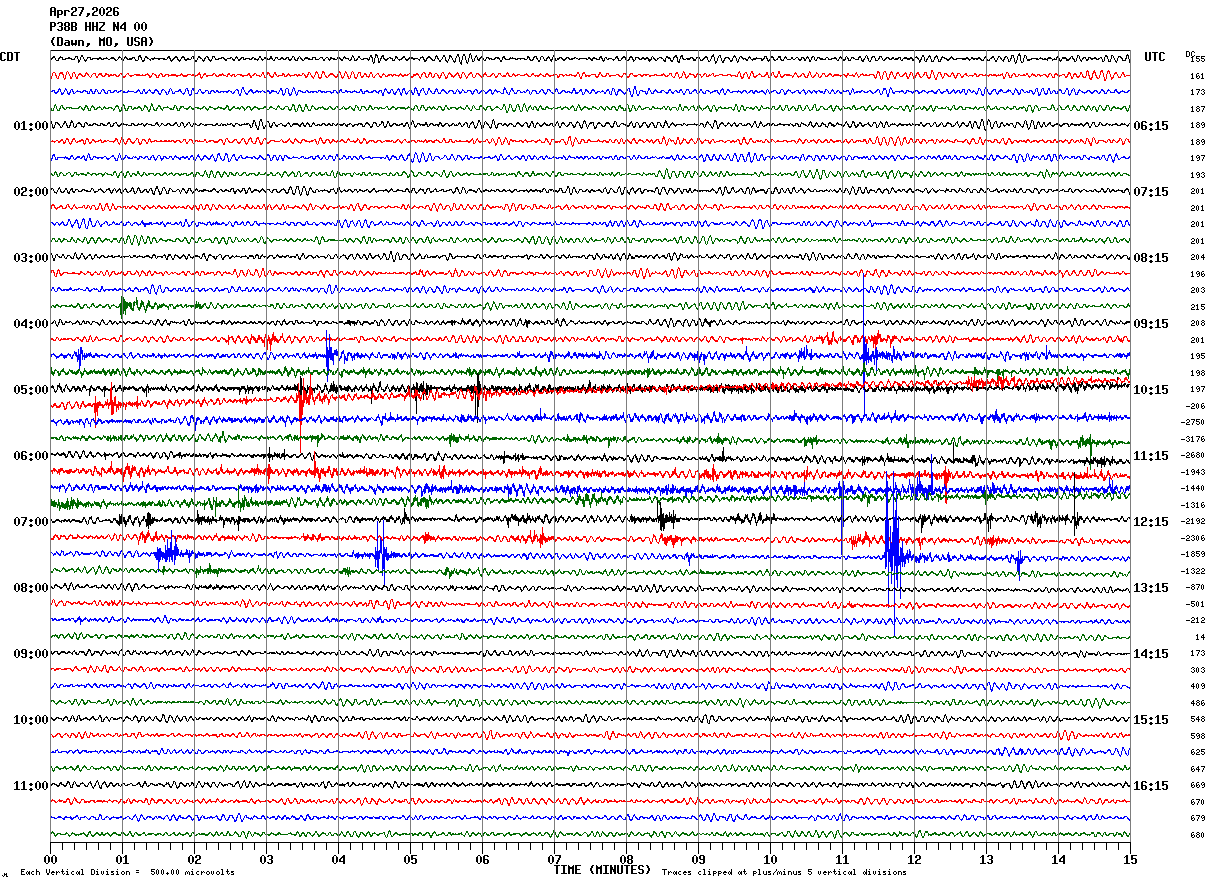Click the (Dawn, MO, USA) location text
This screenshot has width=1210, height=886.
[102, 42]
